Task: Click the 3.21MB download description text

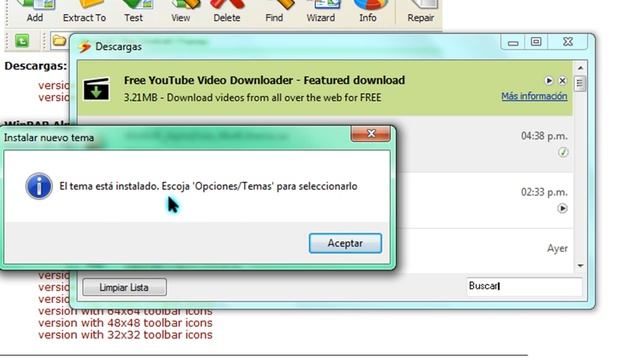Action: point(252,98)
